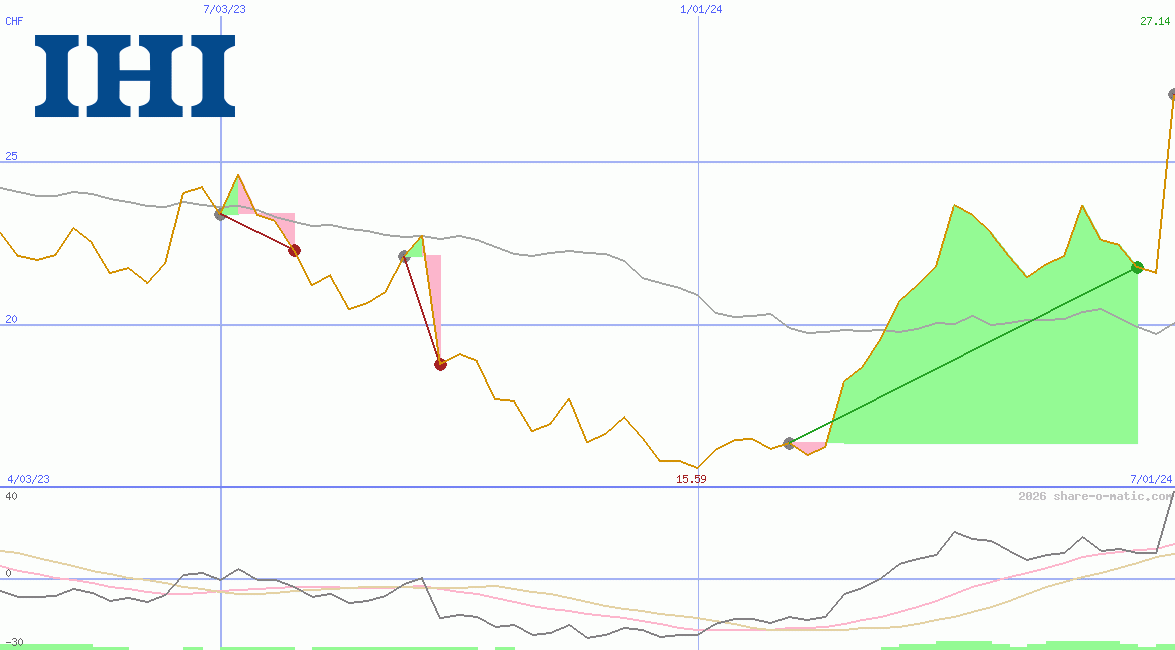Viewport: 1175px width, 650px height.
Task: Select the lower red marker on the steep decline
Action: click(x=439, y=364)
